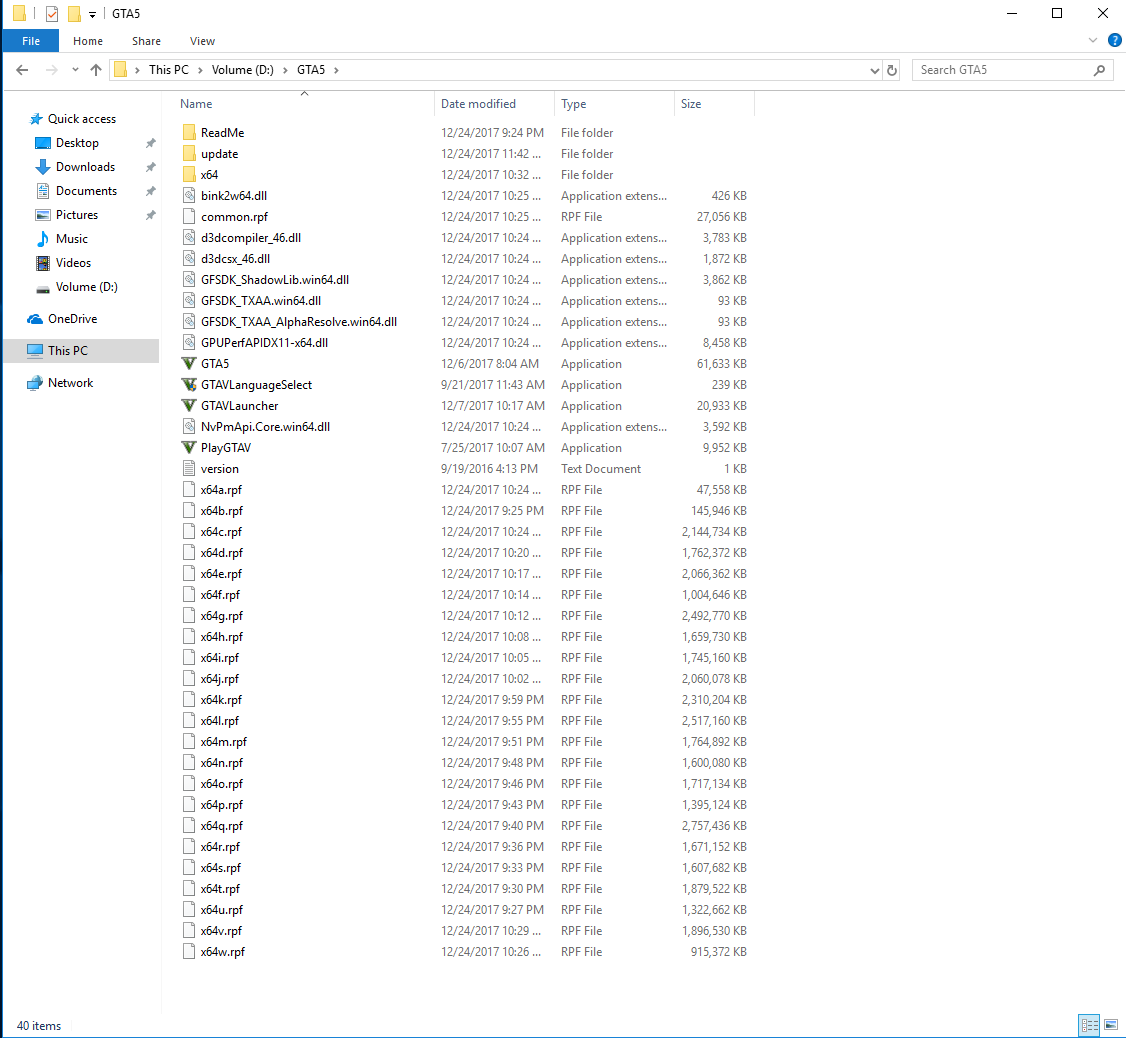Expand This PC breadcrumb chevron
The image size is (1126, 1038).
coord(200,70)
